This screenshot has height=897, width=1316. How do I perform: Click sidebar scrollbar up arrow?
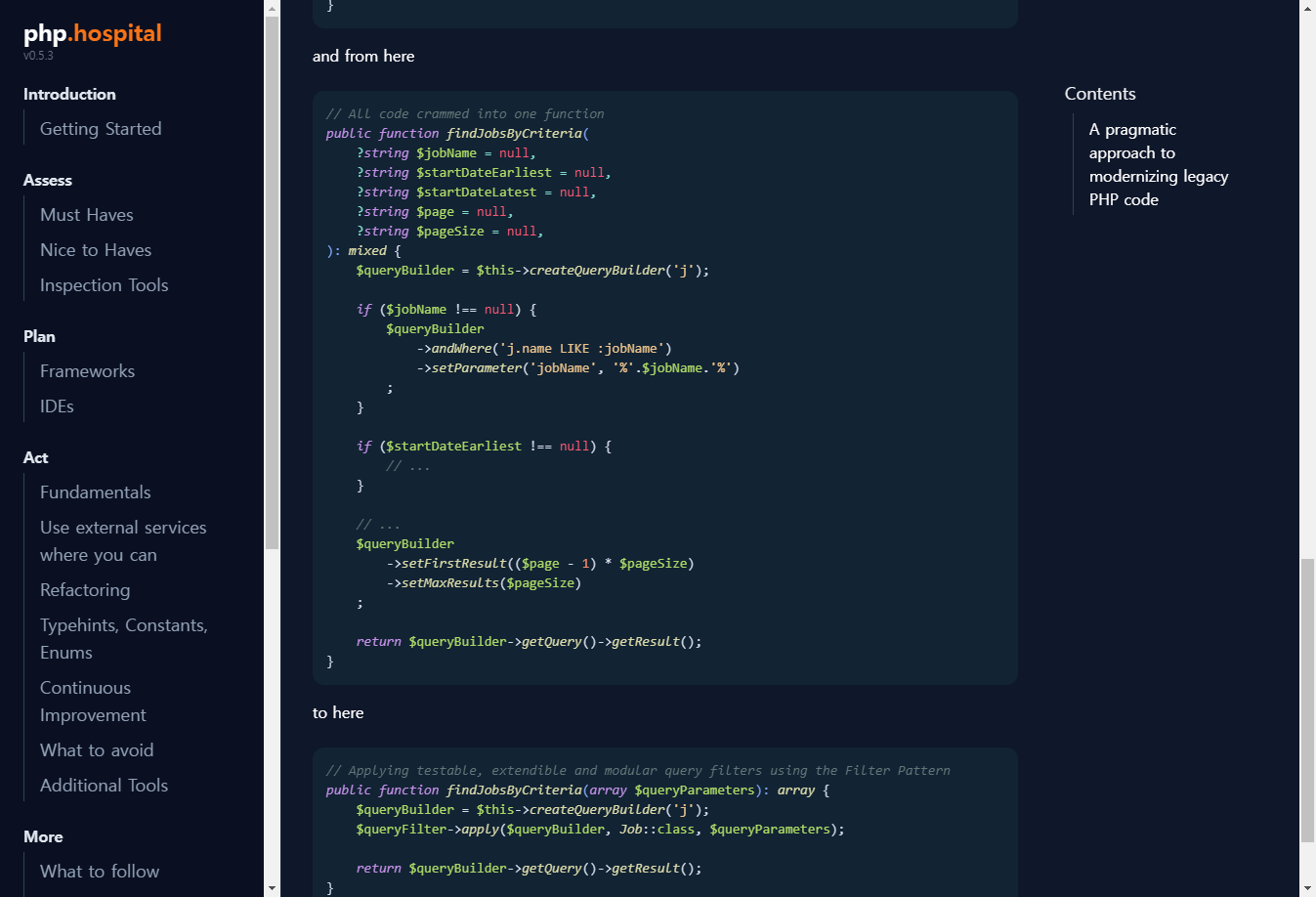pyautogui.click(x=272, y=8)
